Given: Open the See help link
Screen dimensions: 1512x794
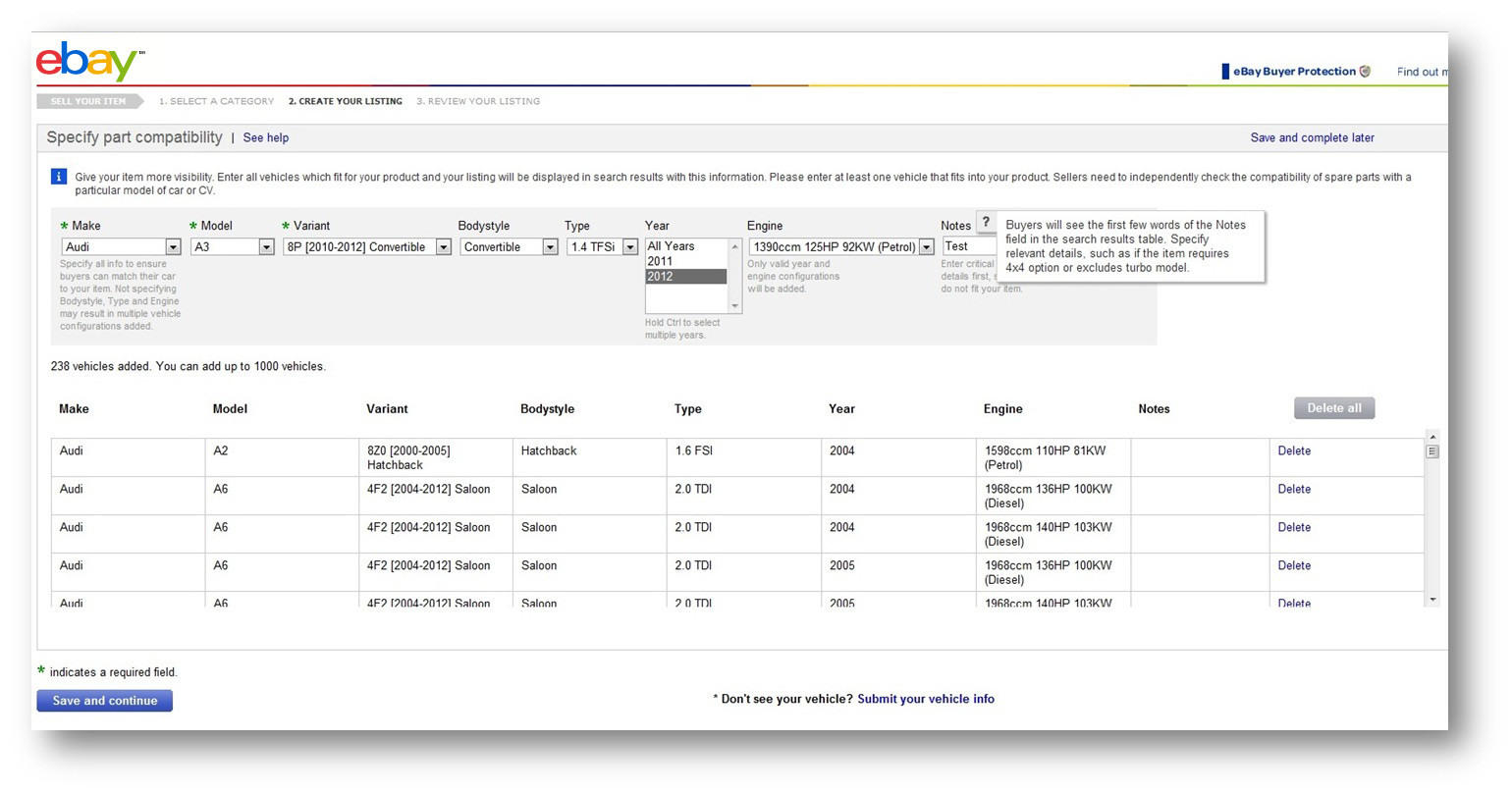Looking at the screenshot, I should pyautogui.click(x=266, y=138).
